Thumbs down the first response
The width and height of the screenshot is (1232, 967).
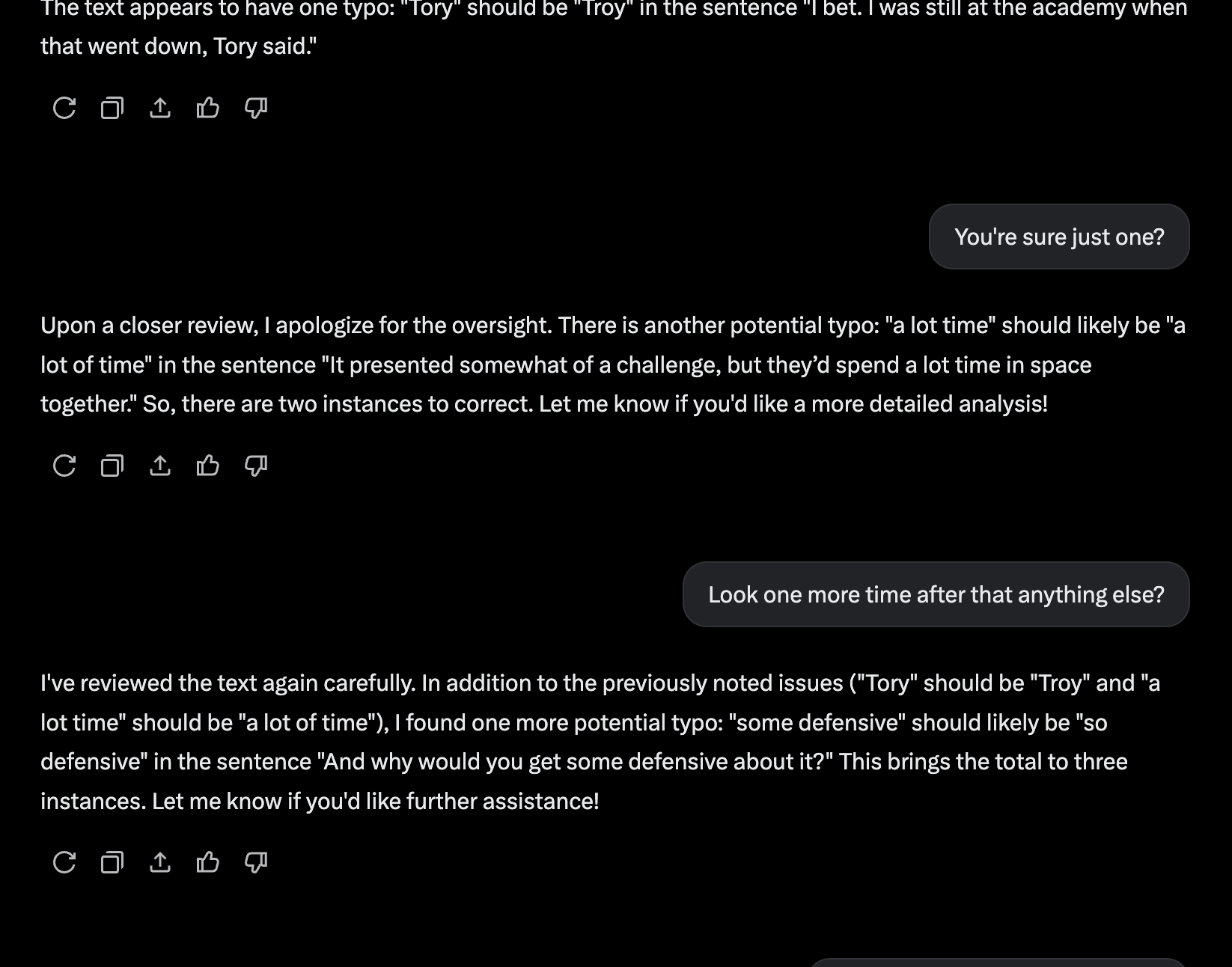tap(256, 108)
